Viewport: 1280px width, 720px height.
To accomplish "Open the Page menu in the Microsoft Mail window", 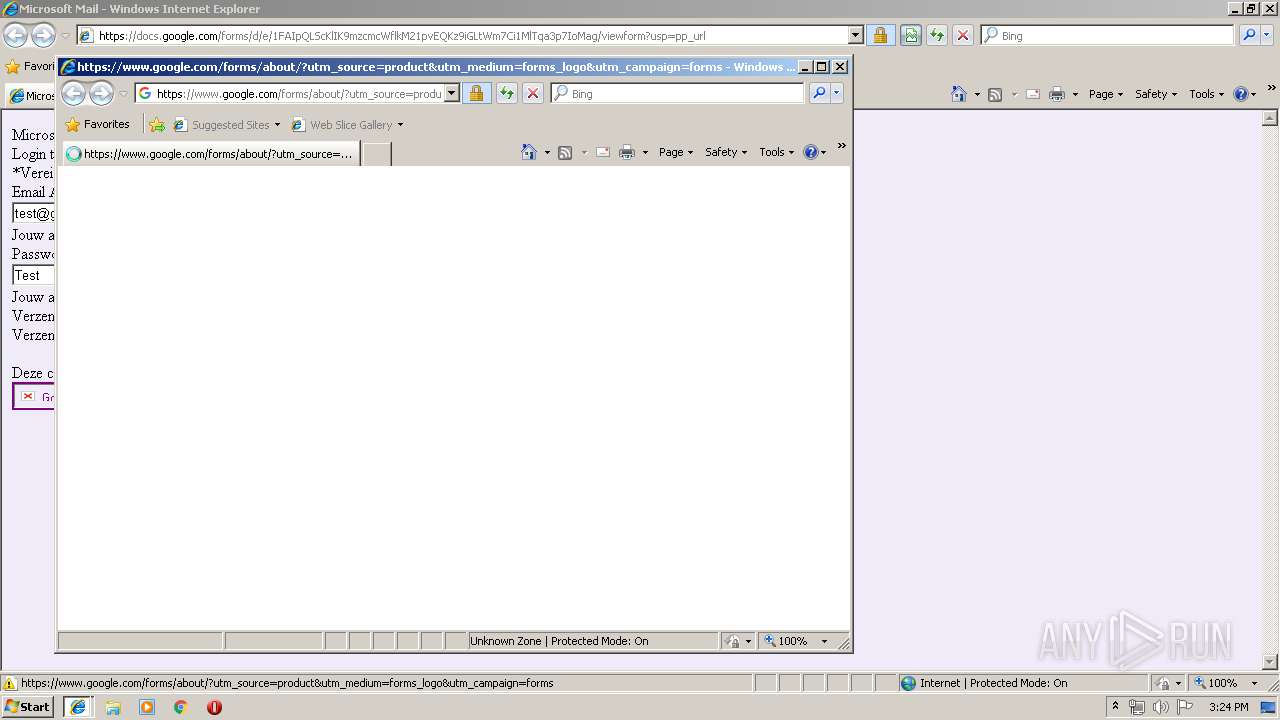I will [1106, 94].
